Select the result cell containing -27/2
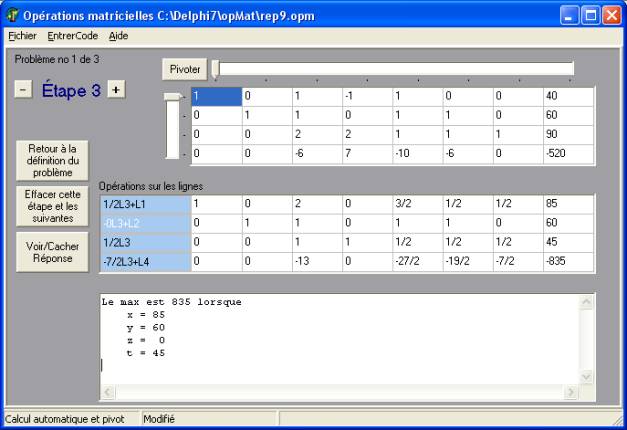The height and width of the screenshot is (430, 627). [417, 262]
